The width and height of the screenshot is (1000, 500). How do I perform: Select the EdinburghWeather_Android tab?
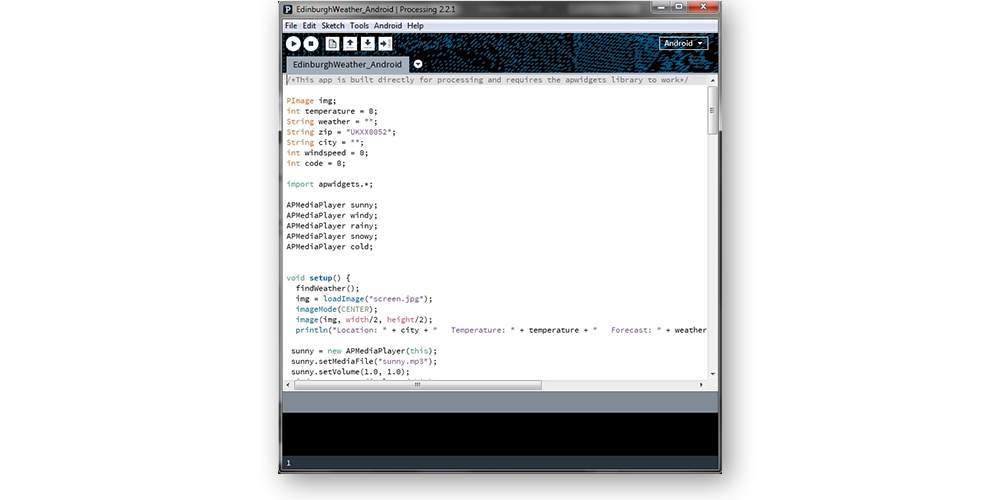pos(348,64)
